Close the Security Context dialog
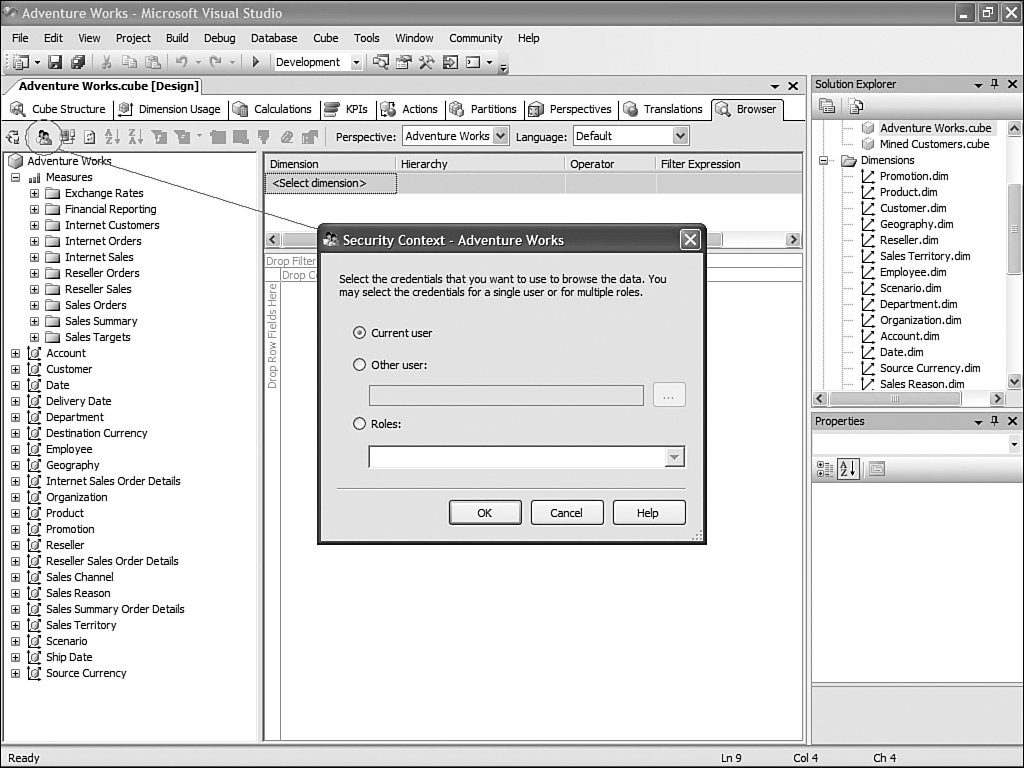 [x=690, y=240]
